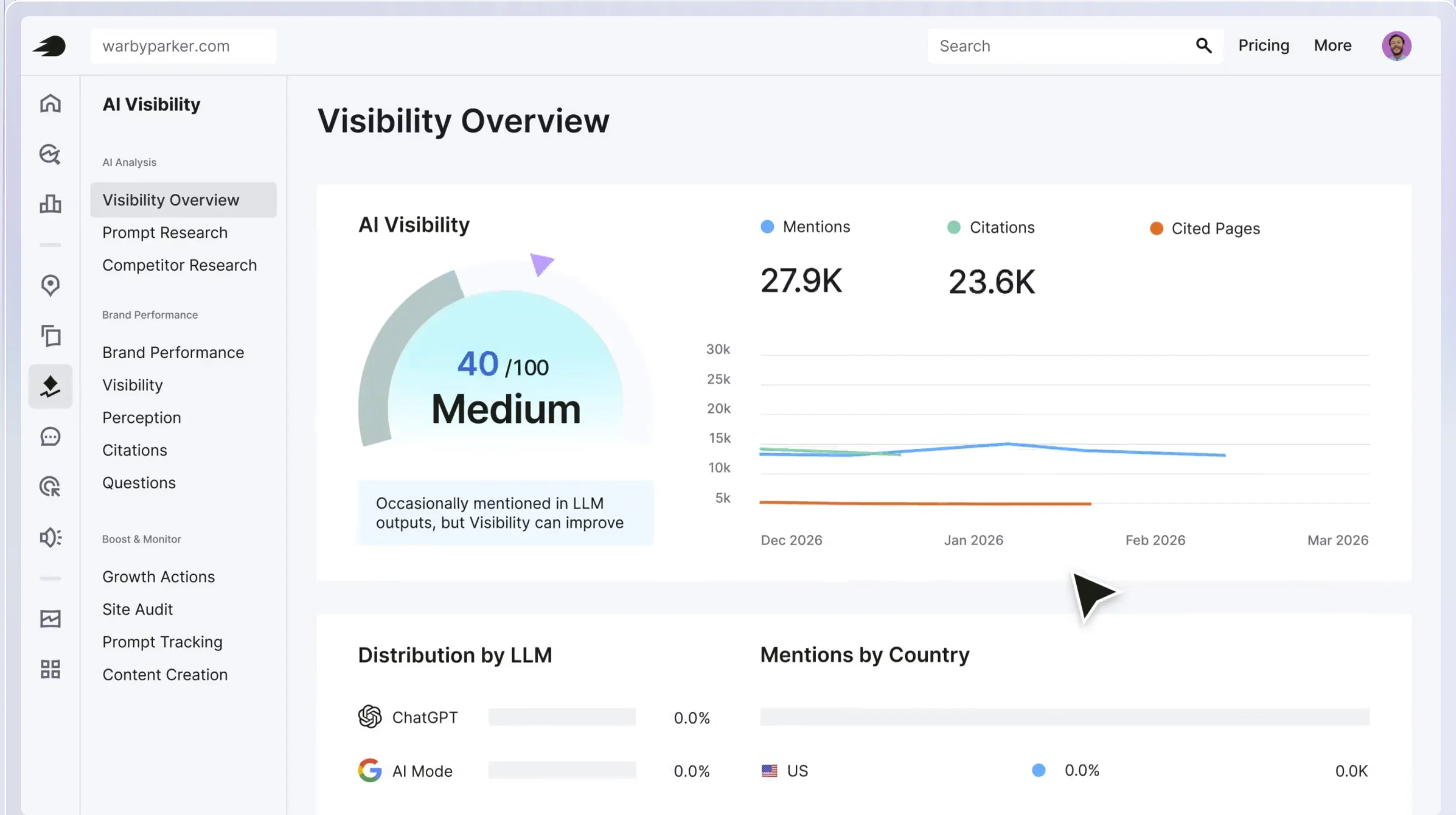This screenshot has width=1456, height=815.
Task: Click the warbyparker.com domain field
Action: point(184,46)
